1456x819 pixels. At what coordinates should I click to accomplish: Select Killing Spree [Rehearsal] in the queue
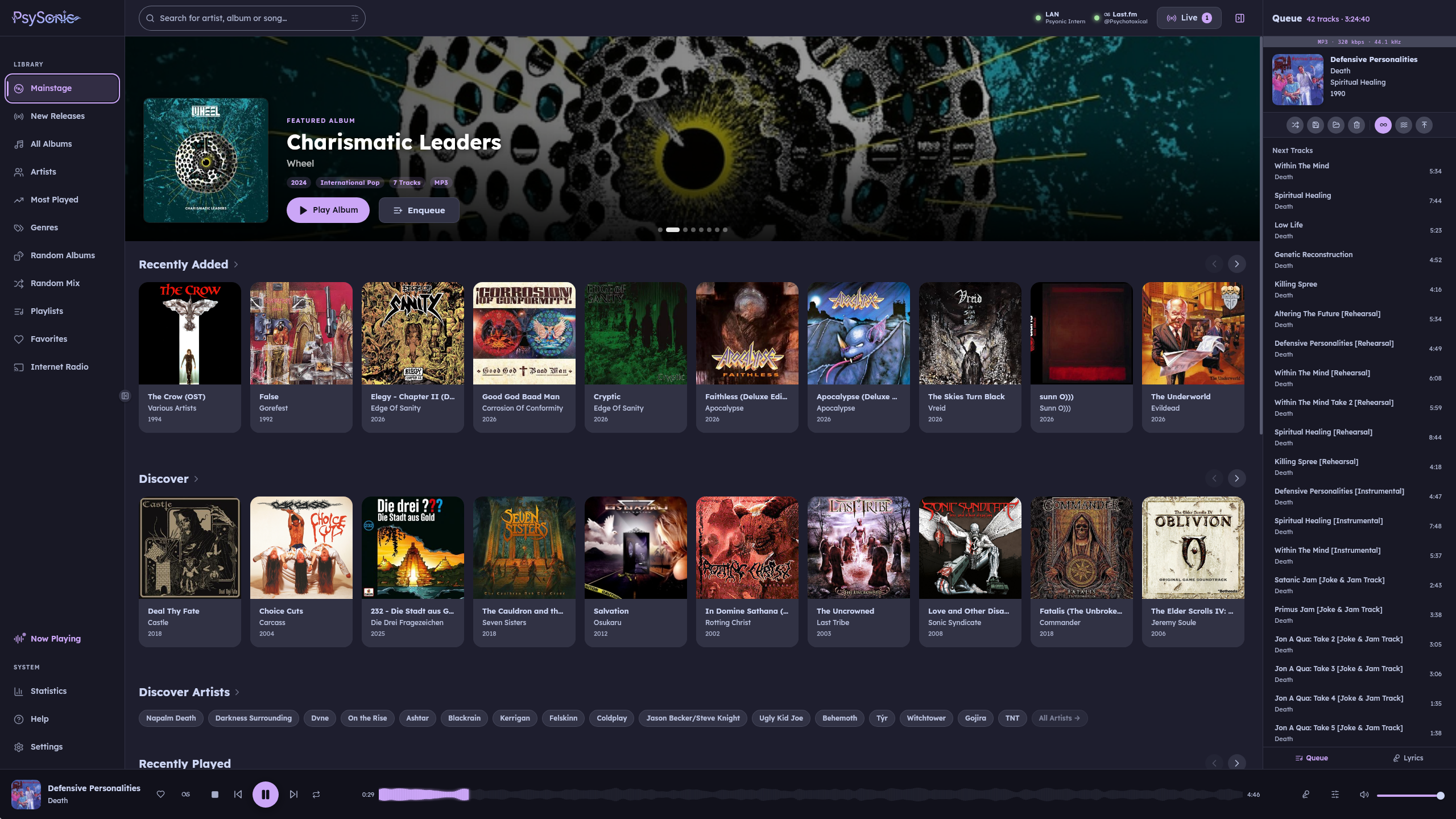tap(1358, 467)
